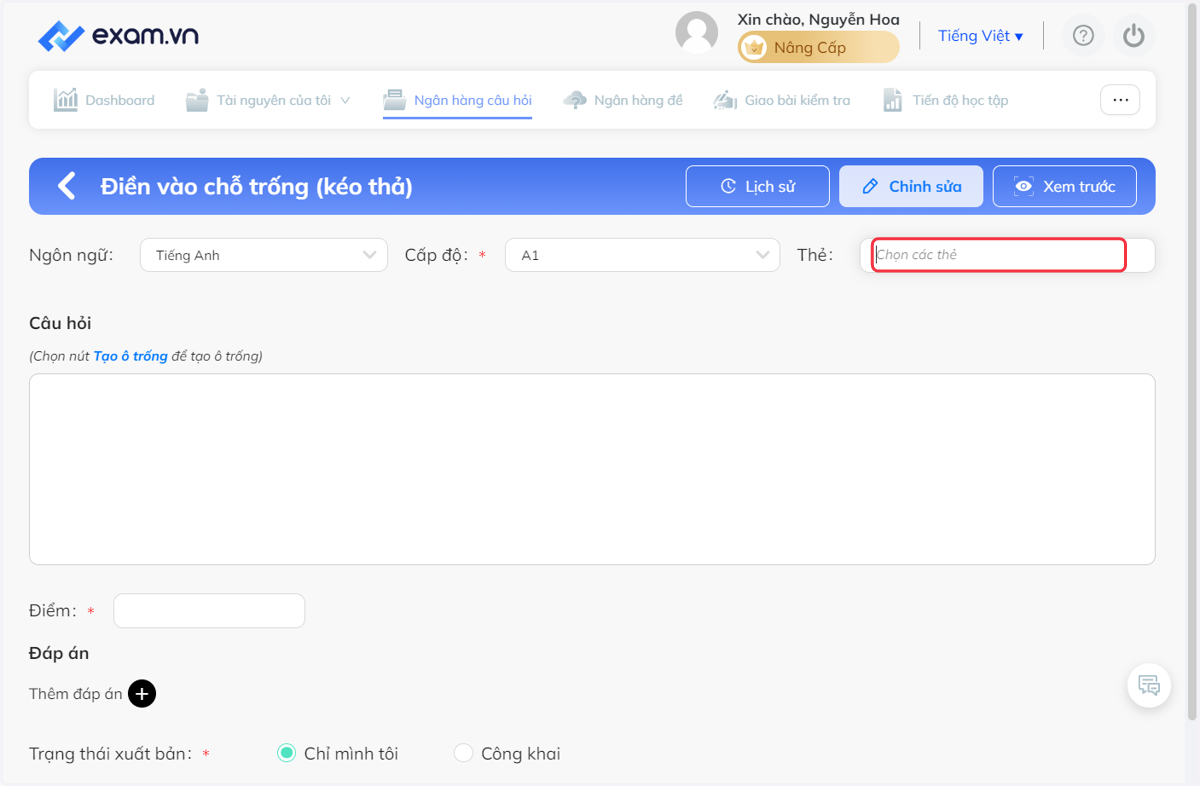Click the back arrow in the header

click(66, 186)
